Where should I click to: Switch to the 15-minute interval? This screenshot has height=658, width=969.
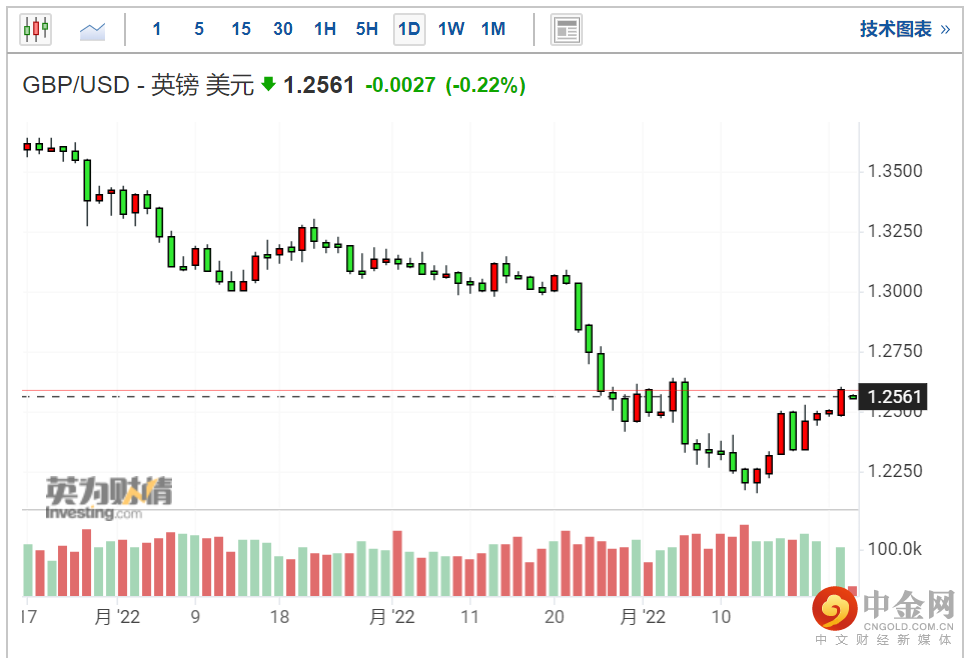click(241, 29)
